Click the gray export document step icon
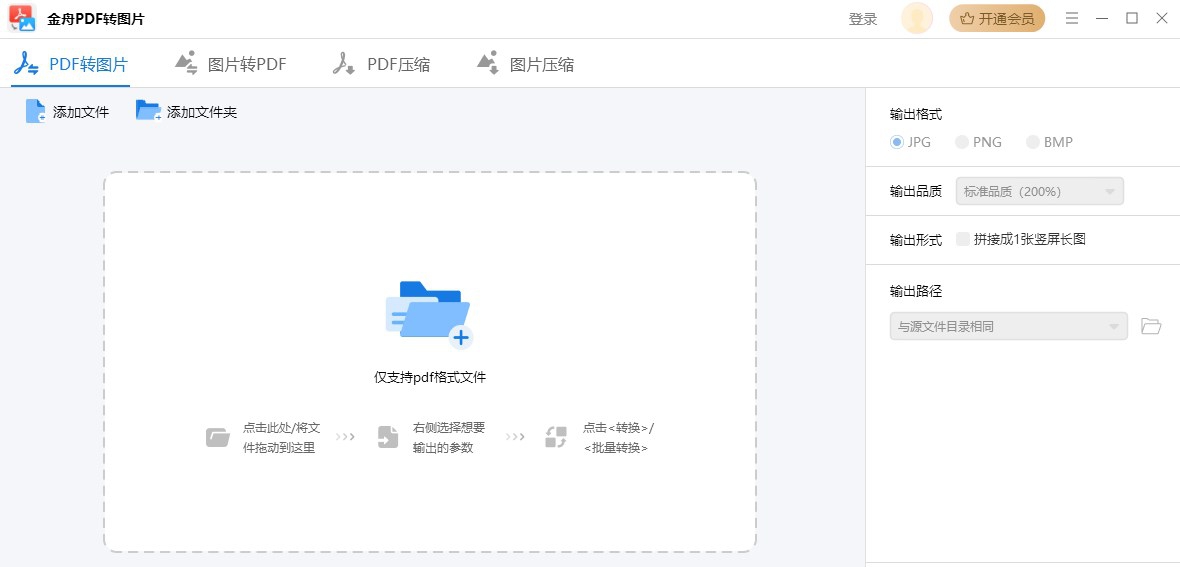Image resolution: width=1180 pixels, height=567 pixels. pos(388,437)
